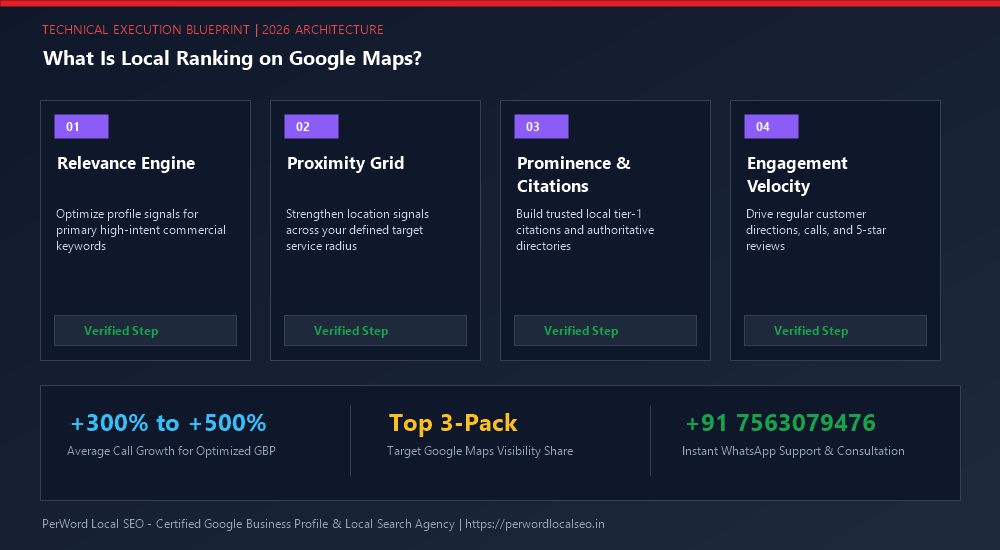Click the Strengthen location signals description
The height and width of the screenshot is (550, 1000).
click(357, 230)
